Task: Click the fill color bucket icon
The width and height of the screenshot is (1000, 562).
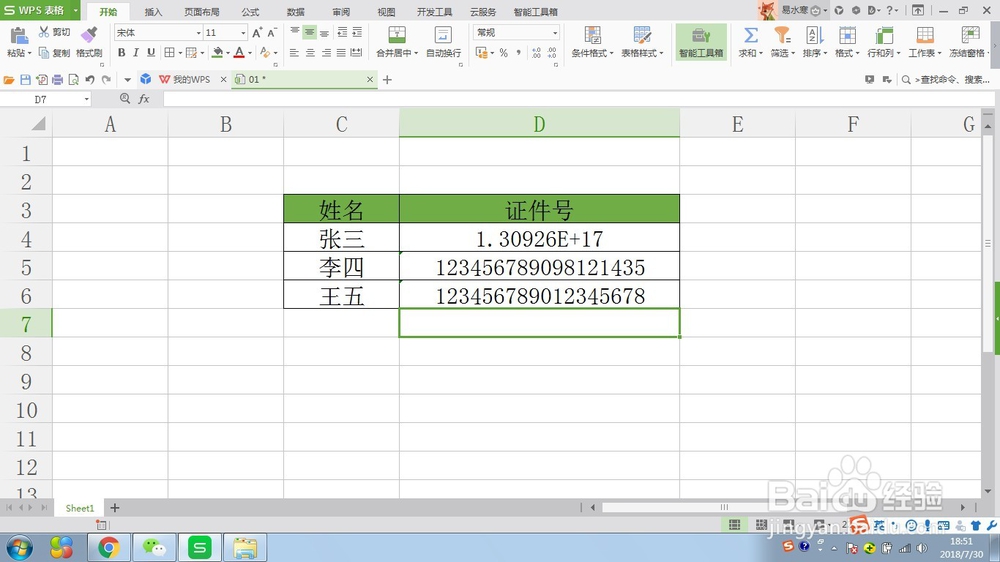Action: pos(217,53)
